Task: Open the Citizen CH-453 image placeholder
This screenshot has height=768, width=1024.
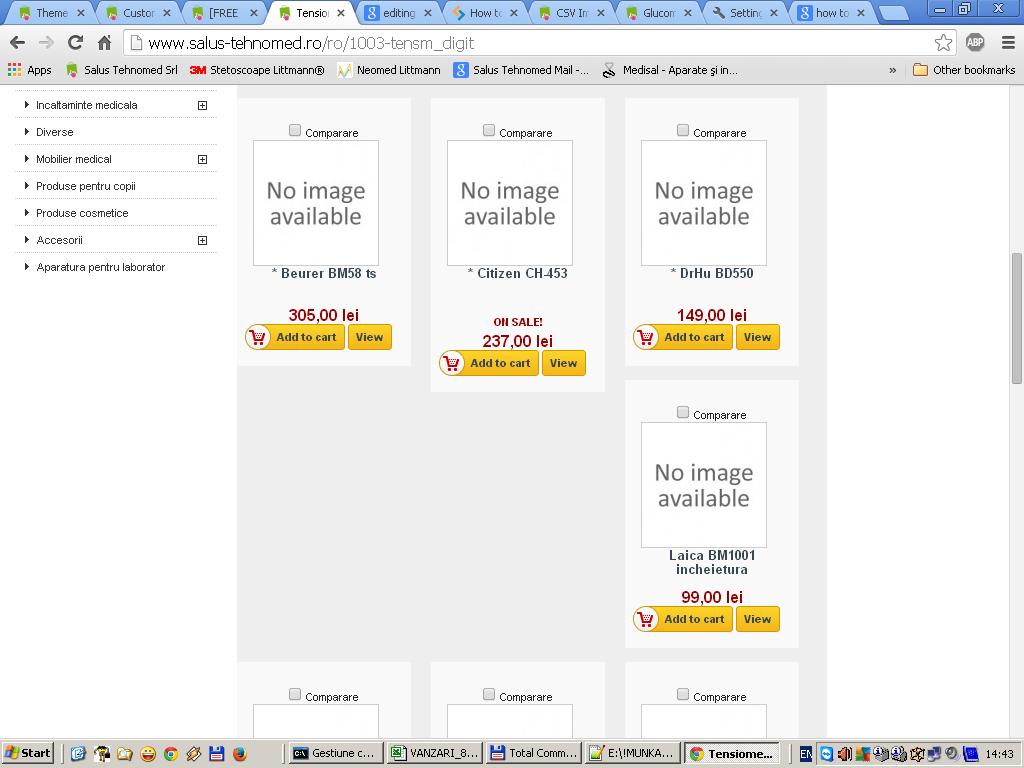Action: (510, 203)
